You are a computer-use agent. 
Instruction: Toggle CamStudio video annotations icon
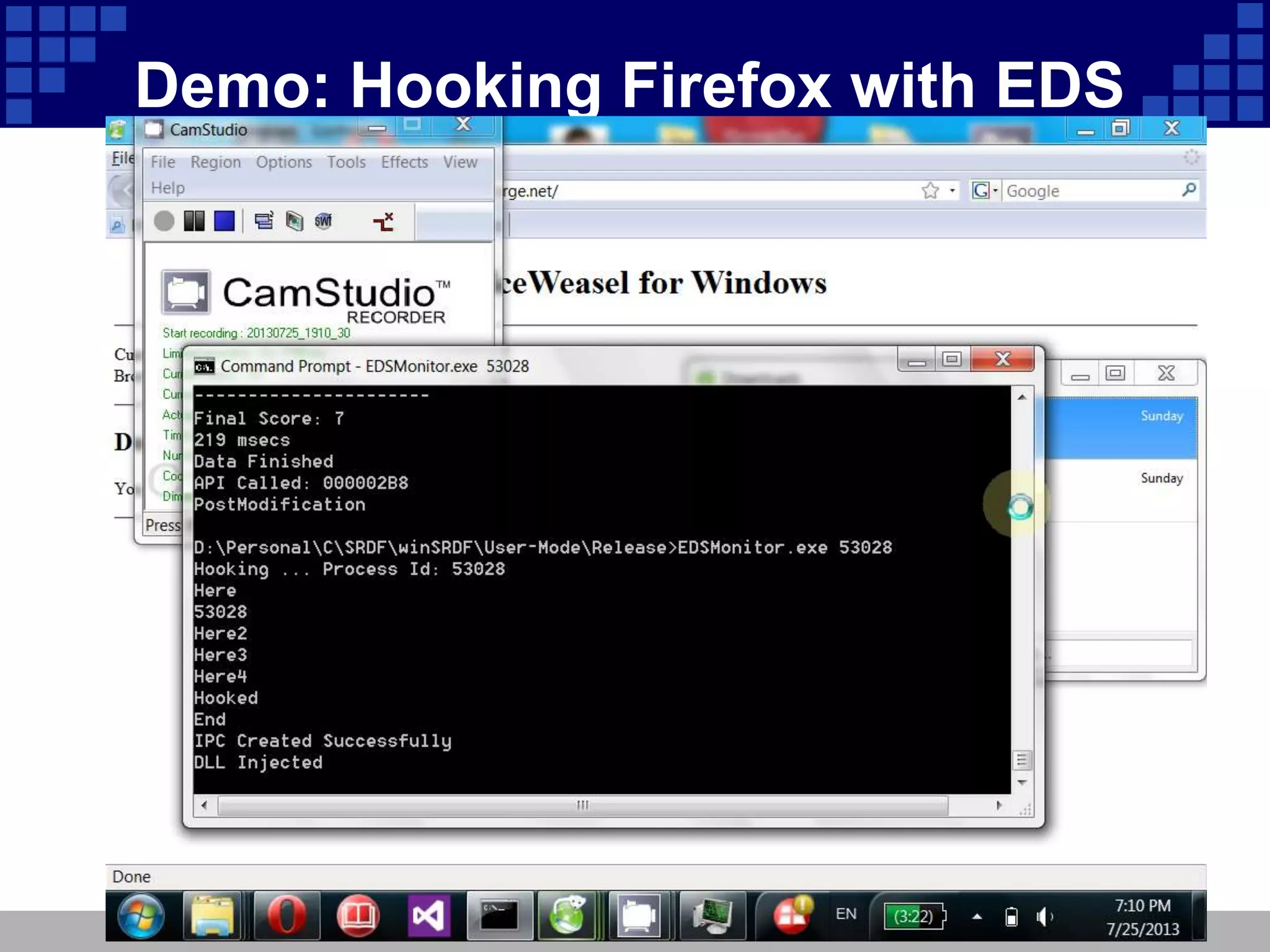294,221
